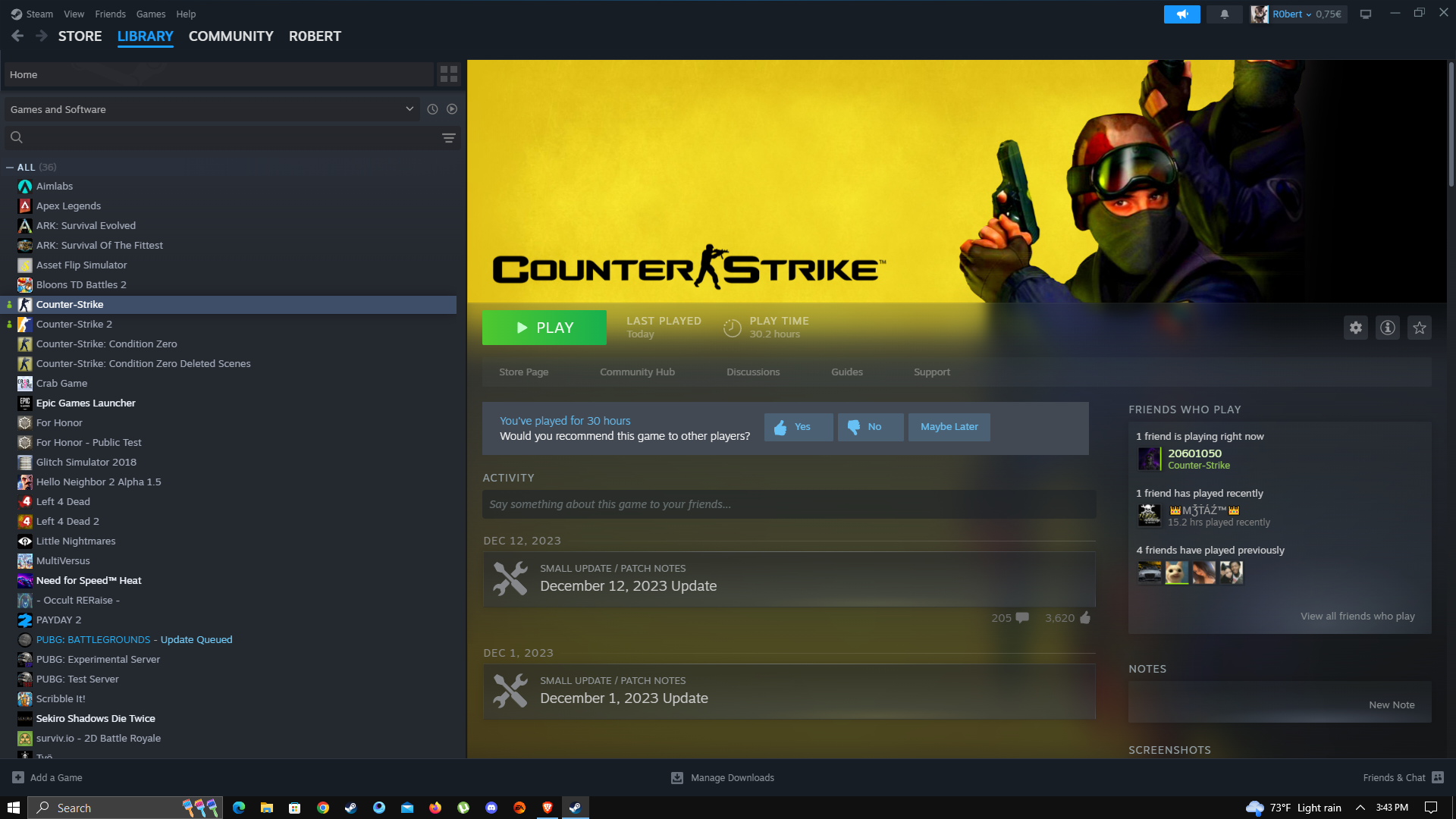The width and height of the screenshot is (1456, 819).
Task: Click the activity say something field
Action: (x=789, y=504)
